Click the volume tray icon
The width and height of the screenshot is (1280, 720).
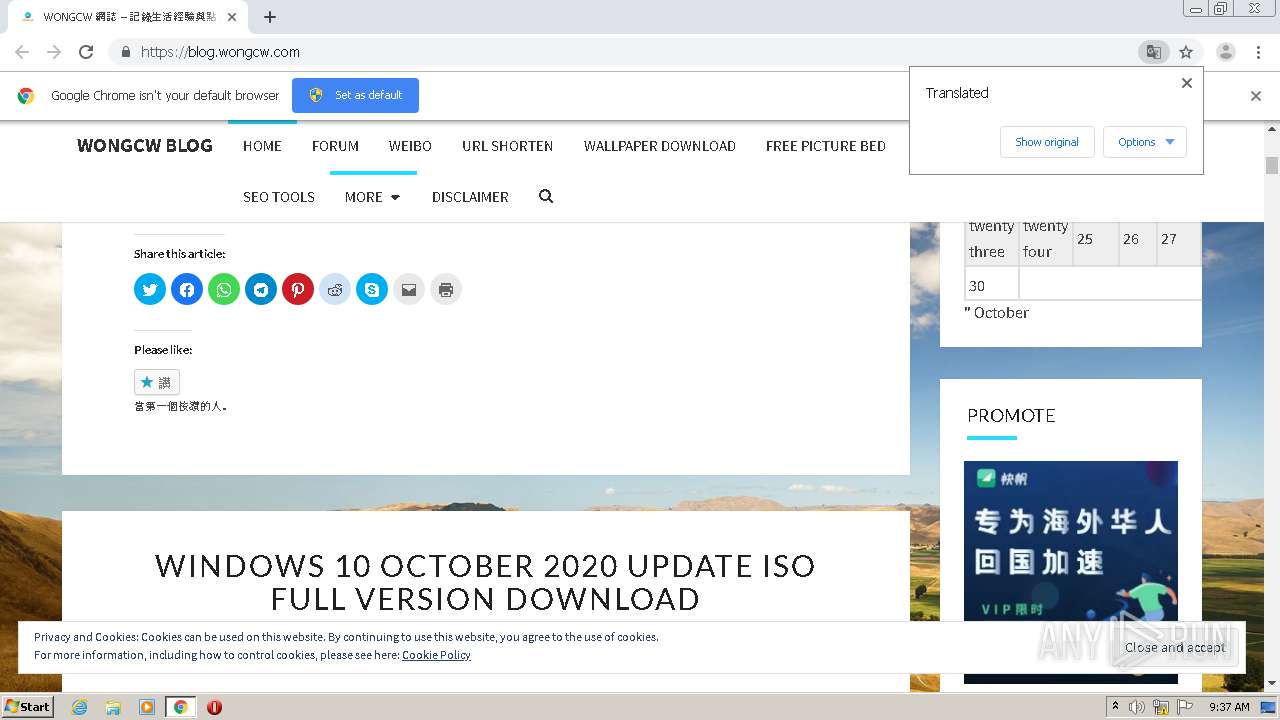point(1137,707)
